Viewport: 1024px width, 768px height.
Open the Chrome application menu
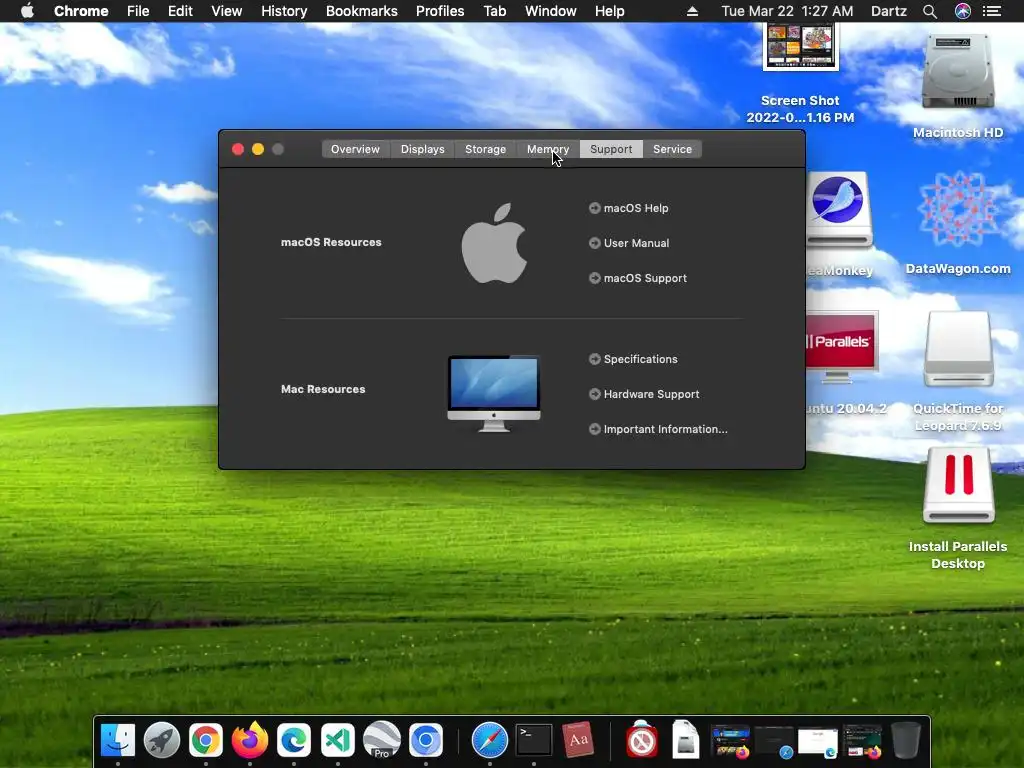(x=81, y=11)
